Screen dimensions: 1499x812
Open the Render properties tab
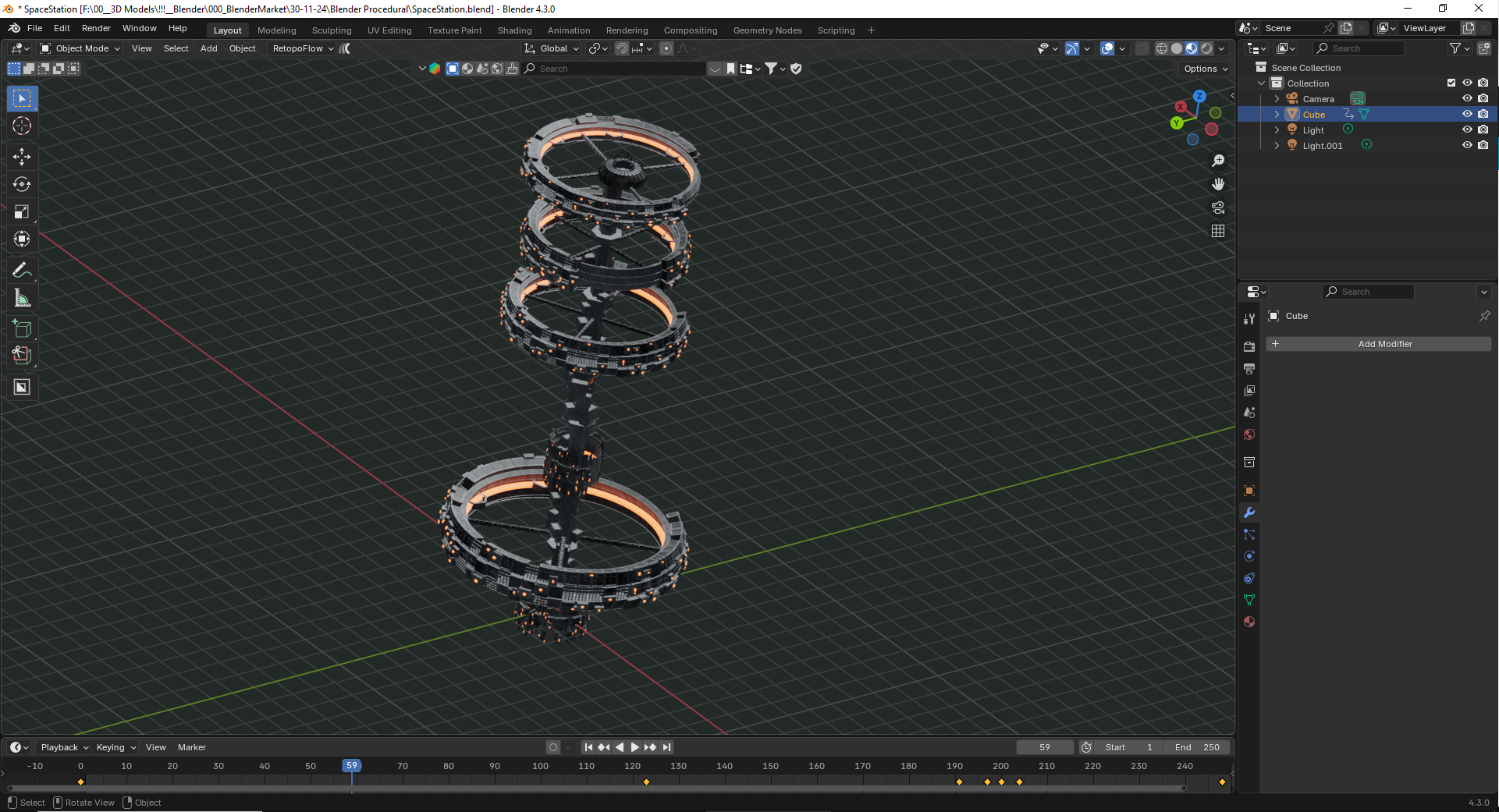[x=1249, y=347]
